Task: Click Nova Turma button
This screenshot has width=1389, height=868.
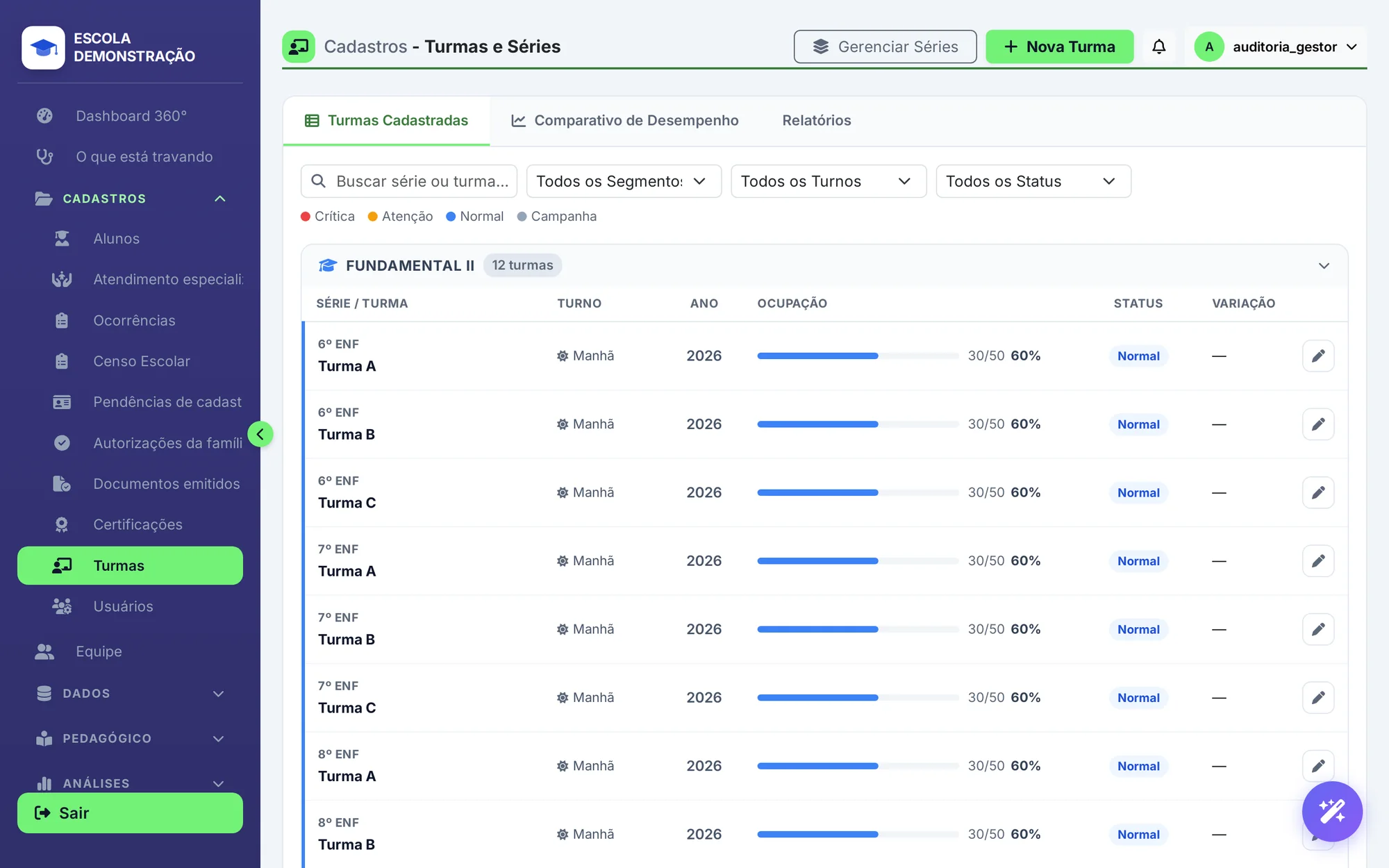Action: [1060, 47]
